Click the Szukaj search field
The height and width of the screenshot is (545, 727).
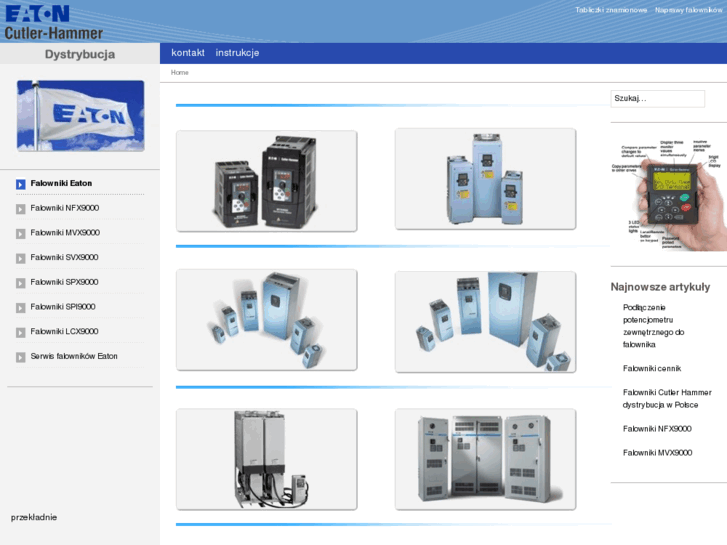coord(657,99)
